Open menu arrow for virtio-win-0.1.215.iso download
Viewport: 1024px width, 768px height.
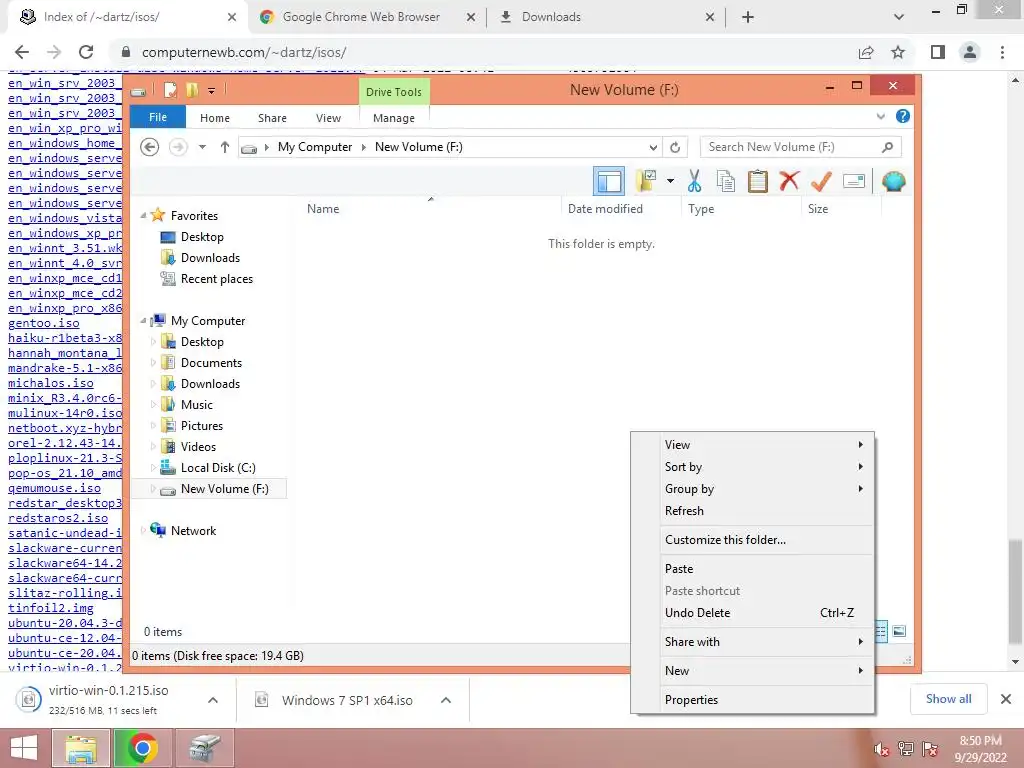[x=213, y=700]
